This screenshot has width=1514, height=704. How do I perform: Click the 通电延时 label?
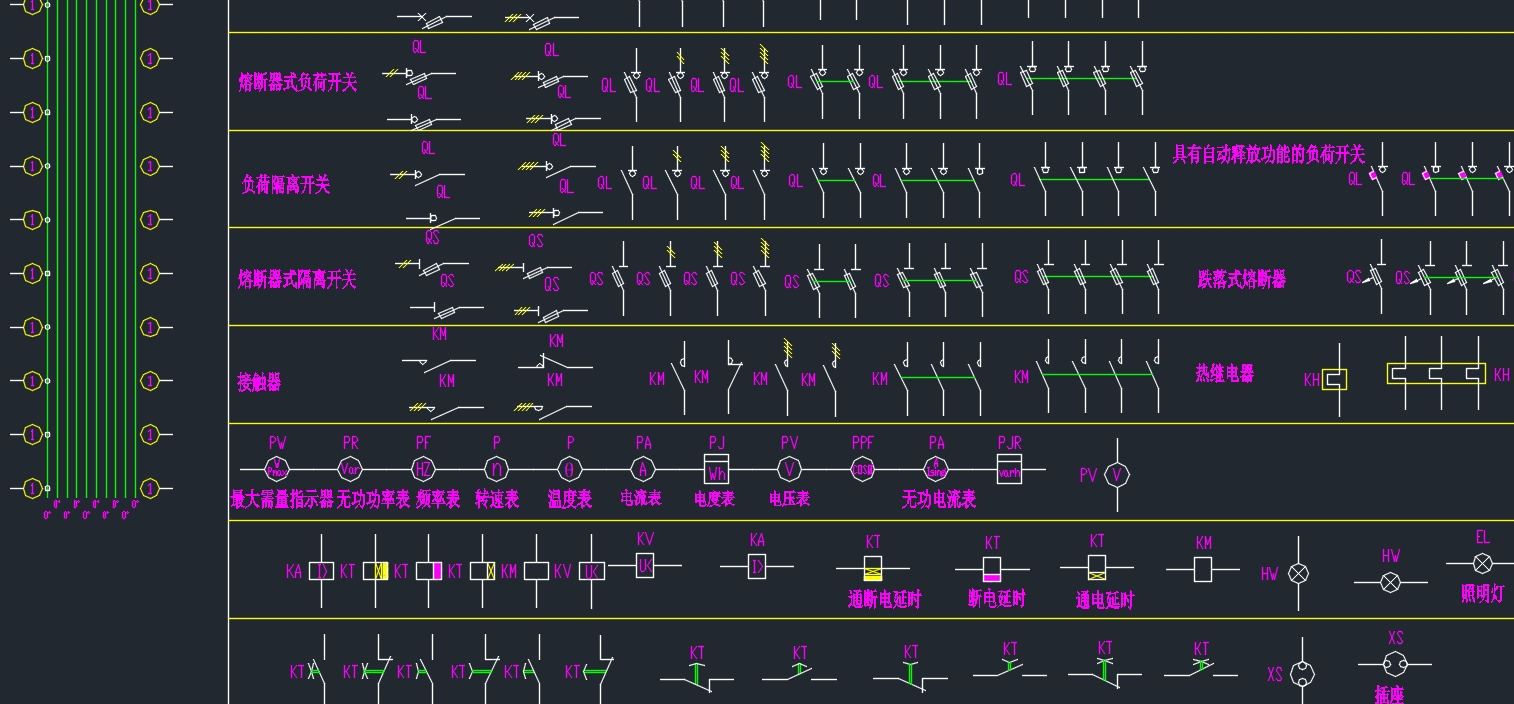[x=1105, y=600]
